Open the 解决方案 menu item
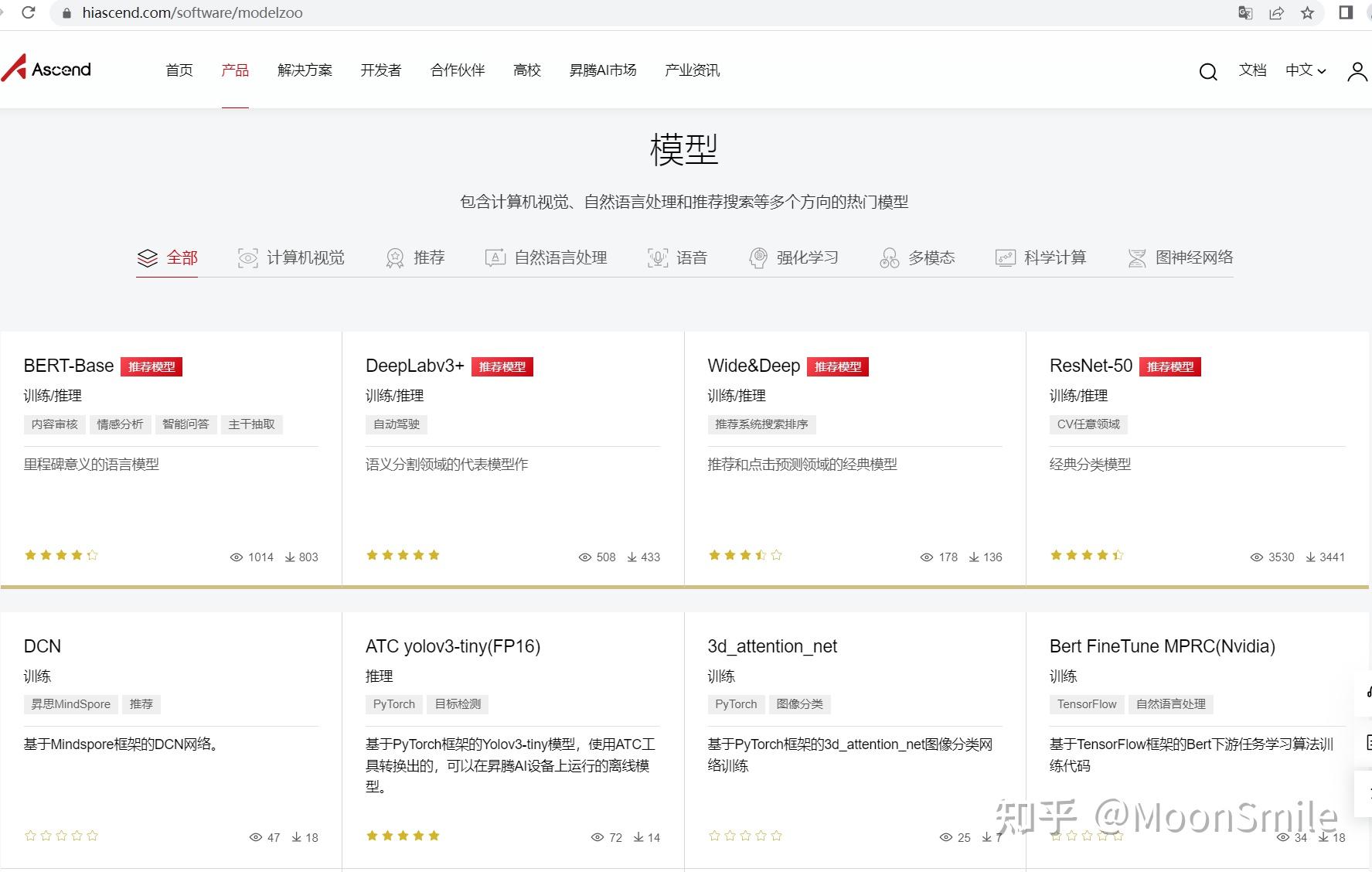Screen dimensions: 1372x872 click(304, 70)
